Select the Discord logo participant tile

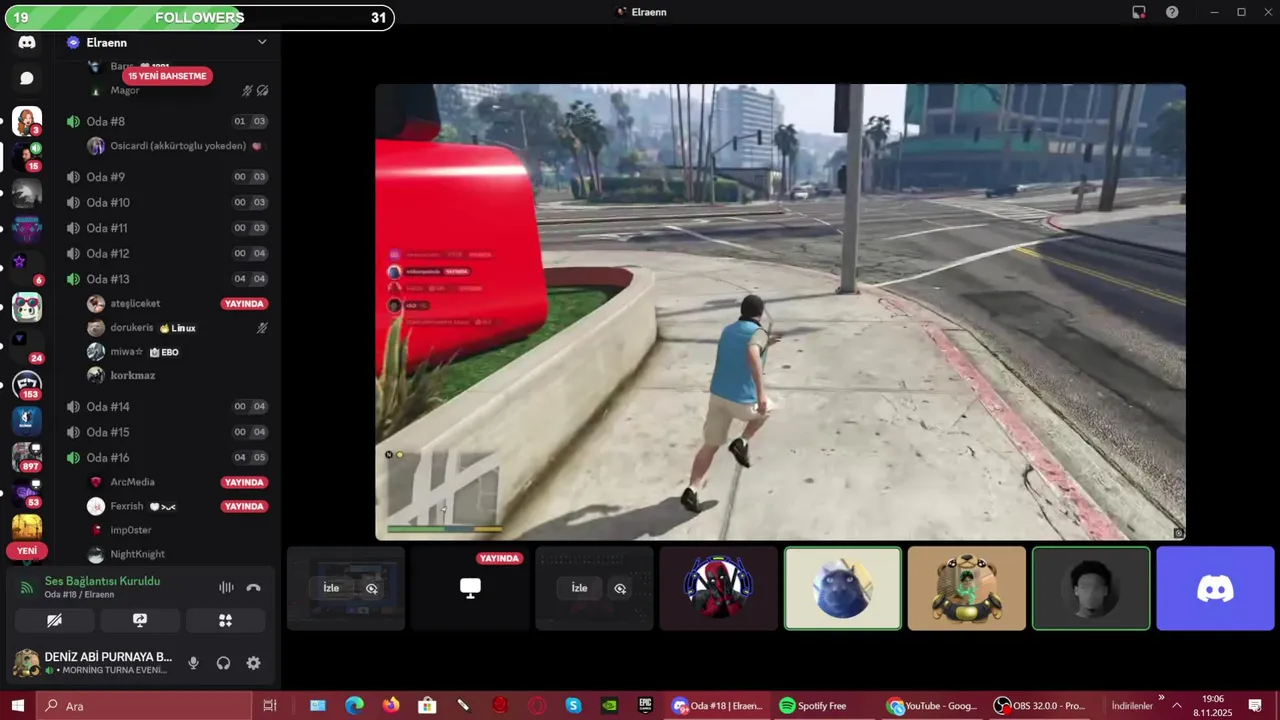[1215, 588]
